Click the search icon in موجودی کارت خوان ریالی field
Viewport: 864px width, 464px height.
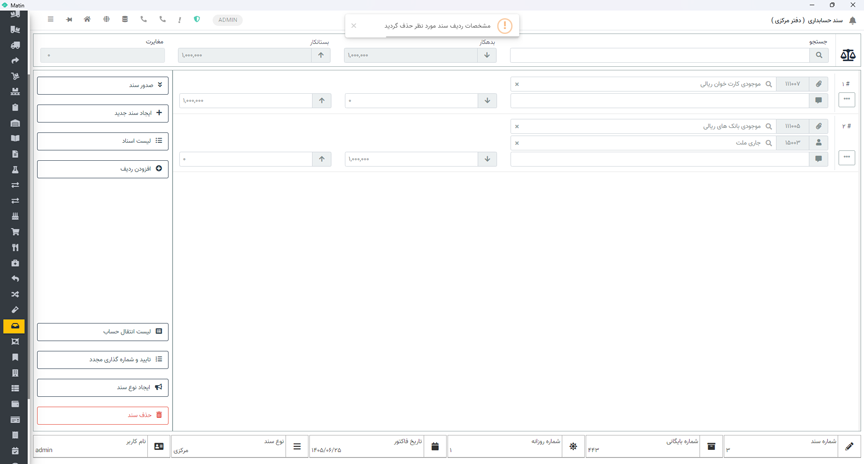(x=769, y=84)
